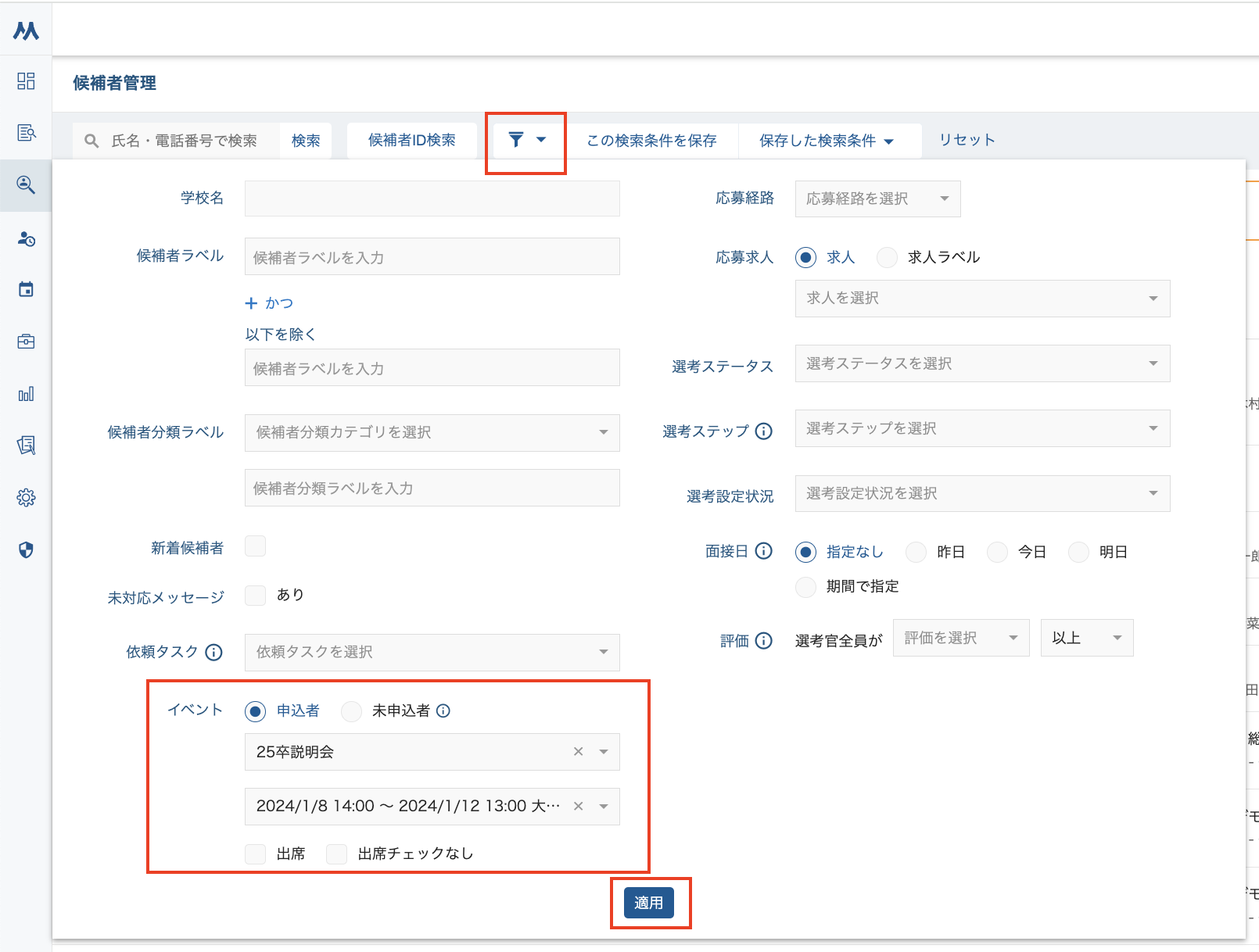Clear the 25卒説明会 event selection
Image resolution: width=1259 pixels, height=952 pixels.
pos(578,752)
